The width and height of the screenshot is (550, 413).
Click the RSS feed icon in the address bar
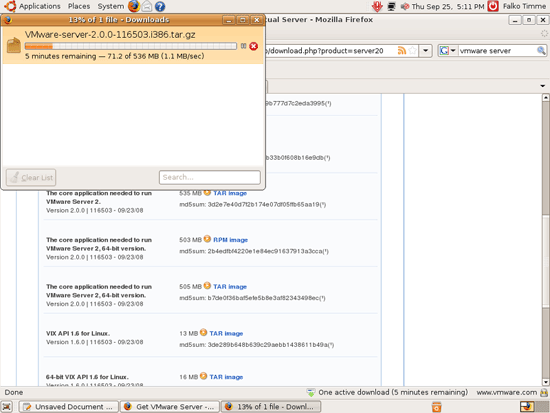(402, 51)
